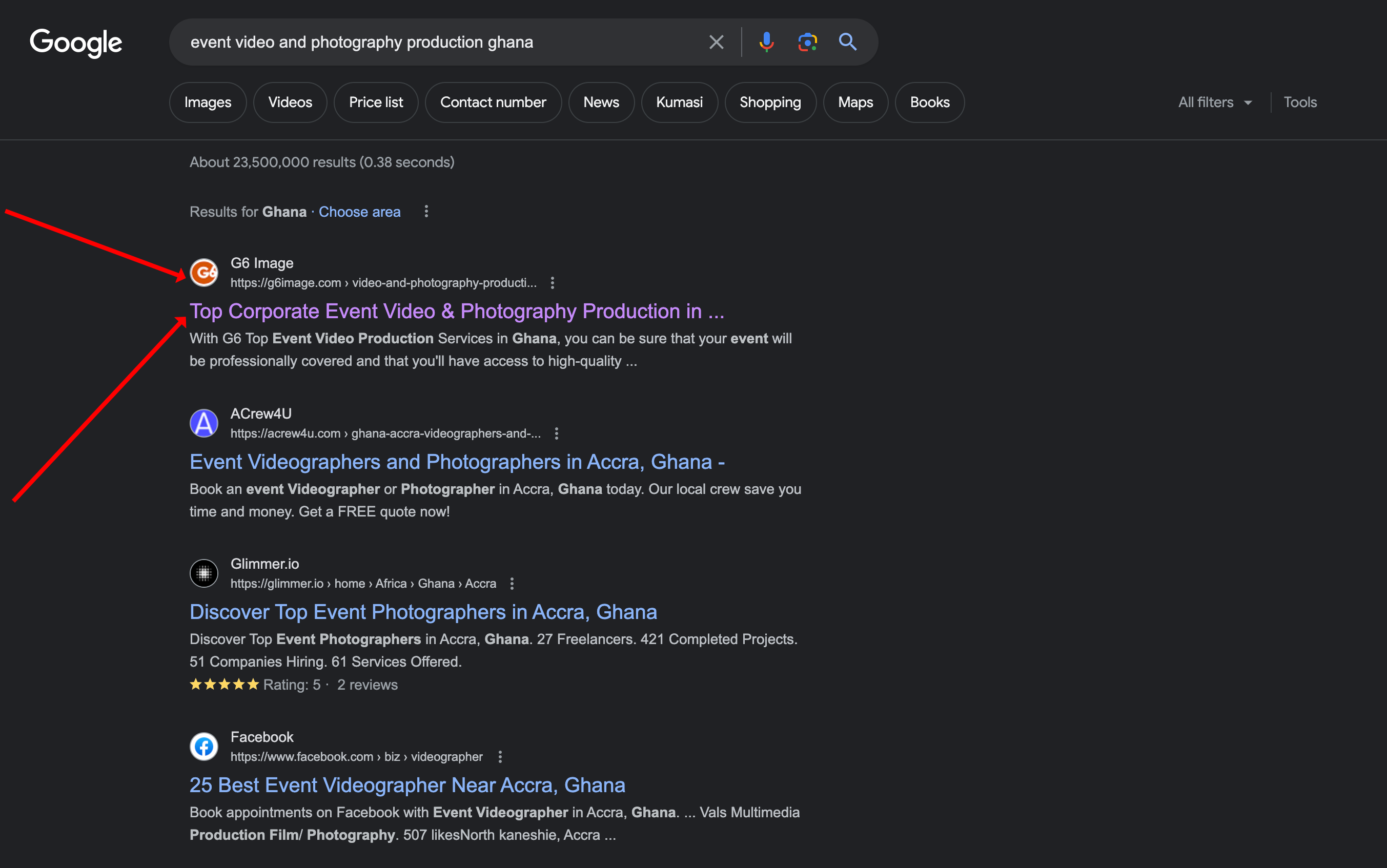The width and height of the screenshot is (1387, 868).
Task: Click the Choose area link
Action: click(x=359, y=212)
